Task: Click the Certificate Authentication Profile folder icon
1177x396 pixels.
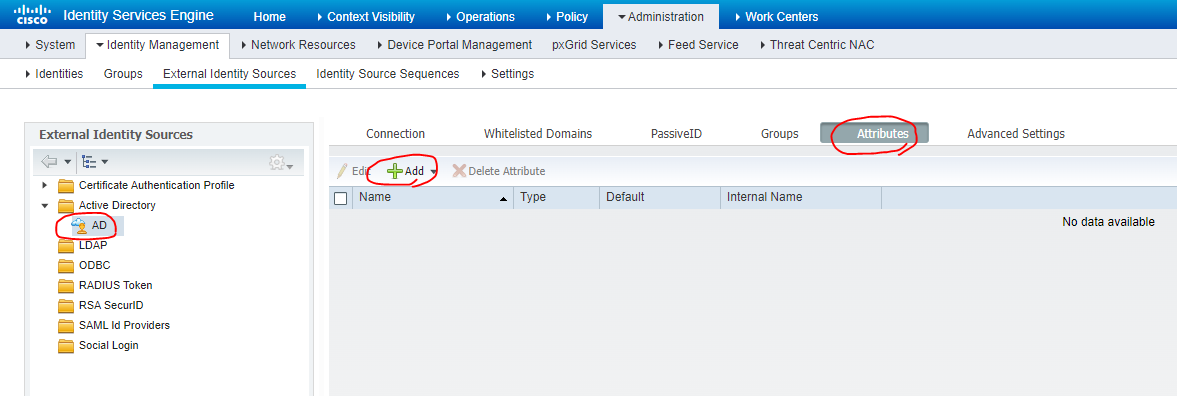Action: pyautogui.click(x=67, y=185)
